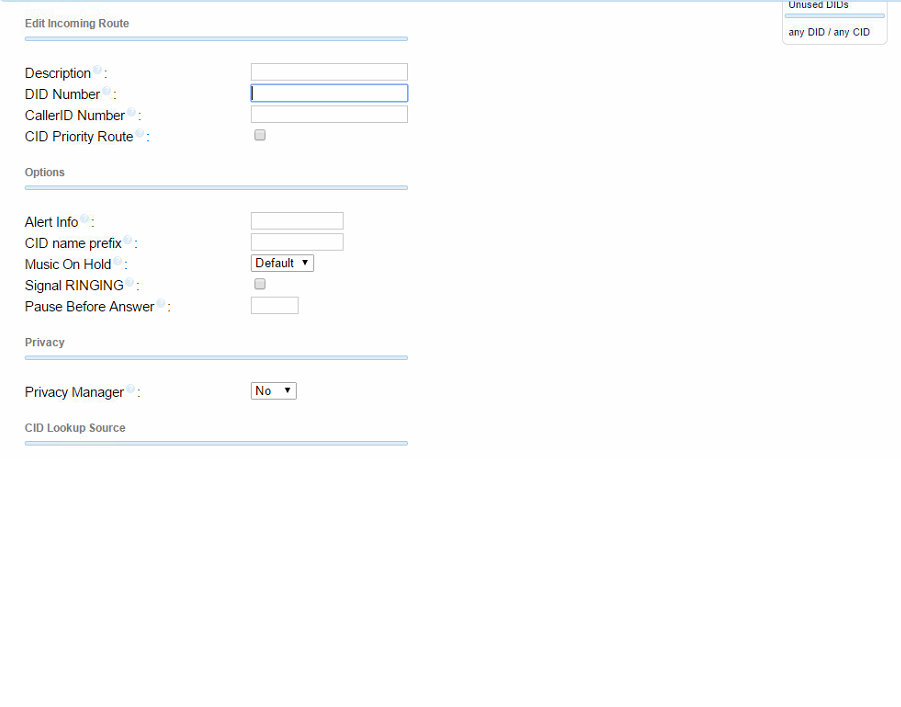
Task: Click the CallerID Number text box
Action: pos(329,114)
